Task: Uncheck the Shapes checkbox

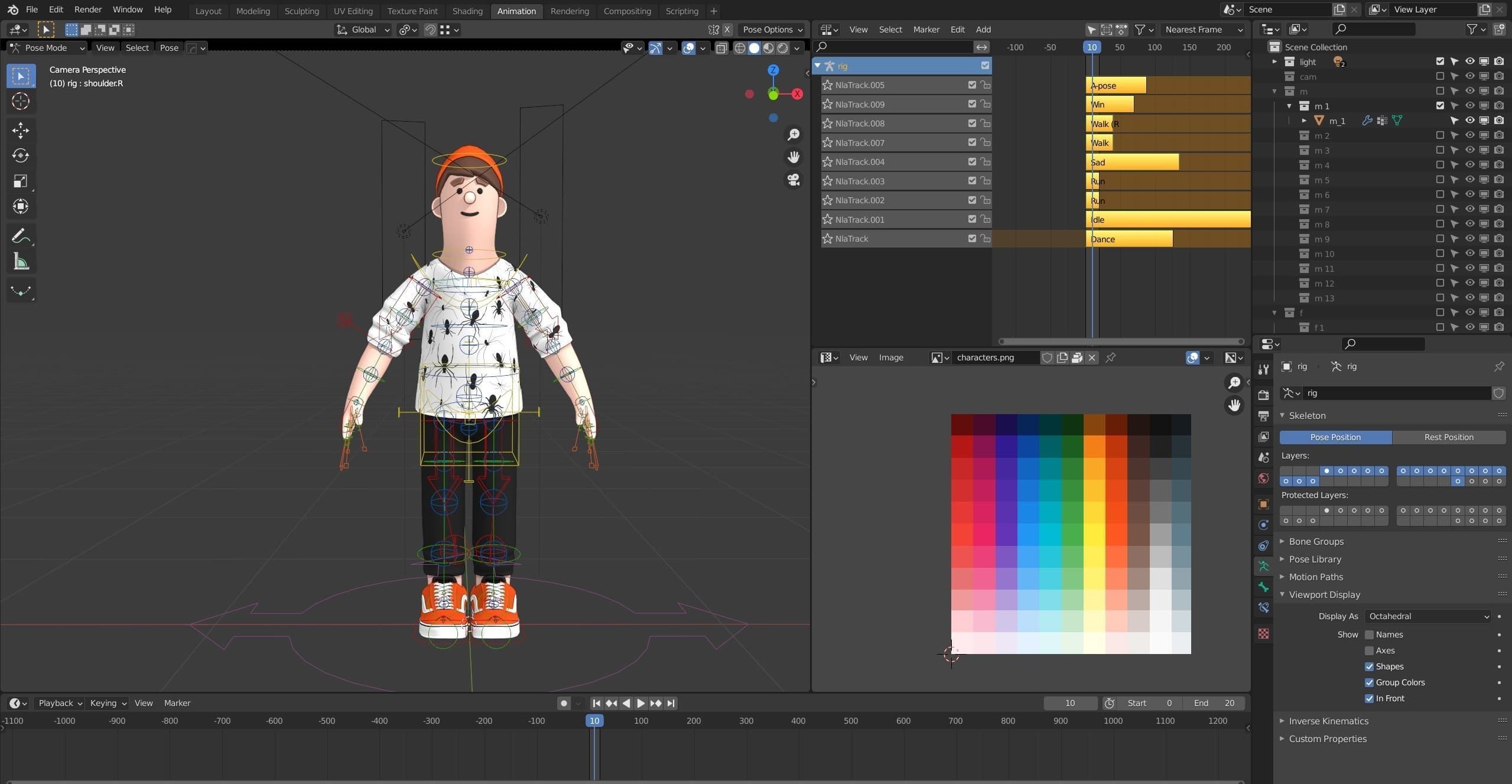Action: 1369,666
